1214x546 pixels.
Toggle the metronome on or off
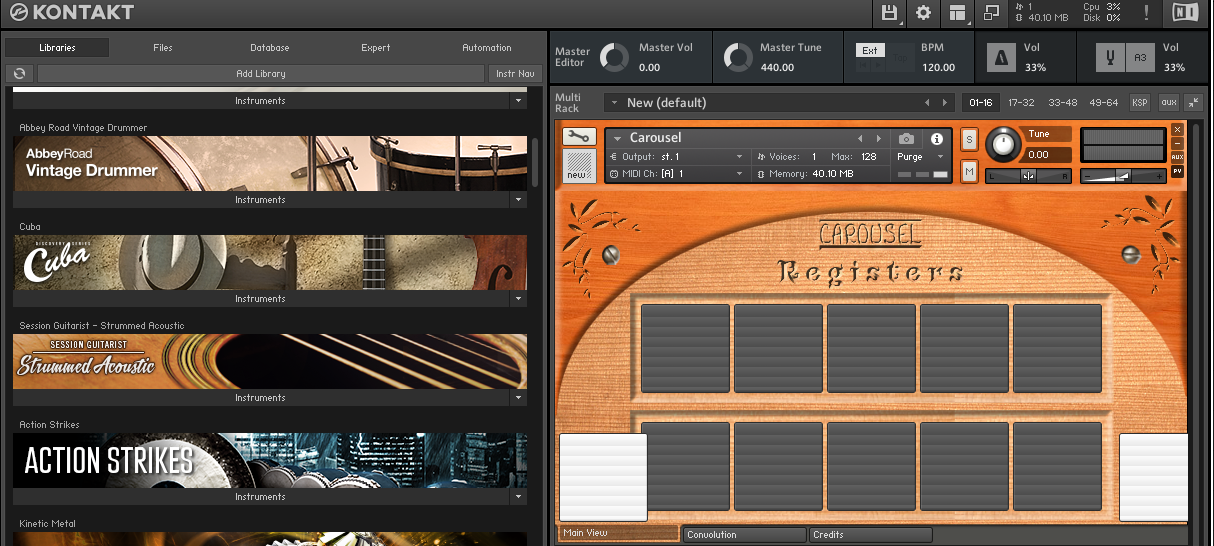click(1003, 58)
